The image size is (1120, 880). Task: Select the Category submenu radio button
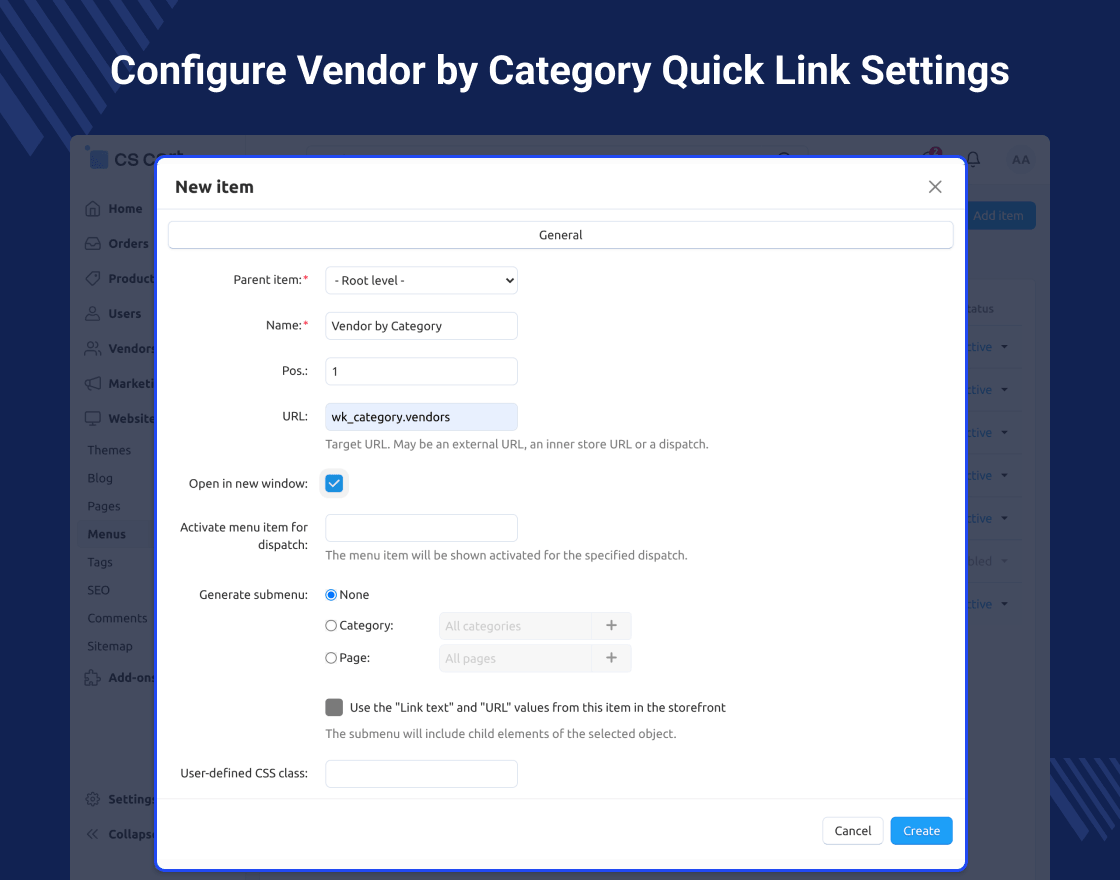tap(331, 626)
